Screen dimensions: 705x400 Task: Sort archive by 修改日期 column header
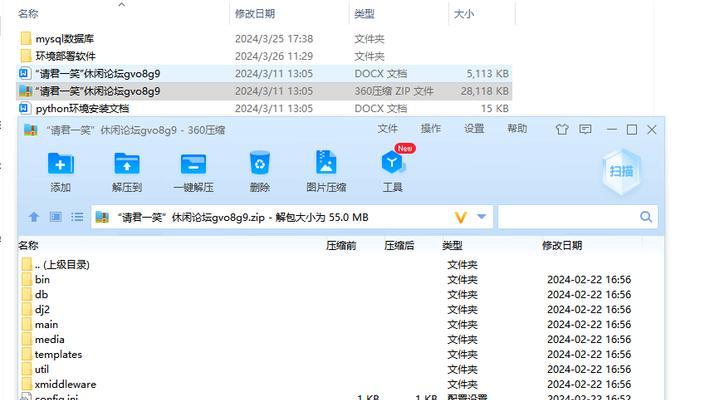(x=562, y=245)
